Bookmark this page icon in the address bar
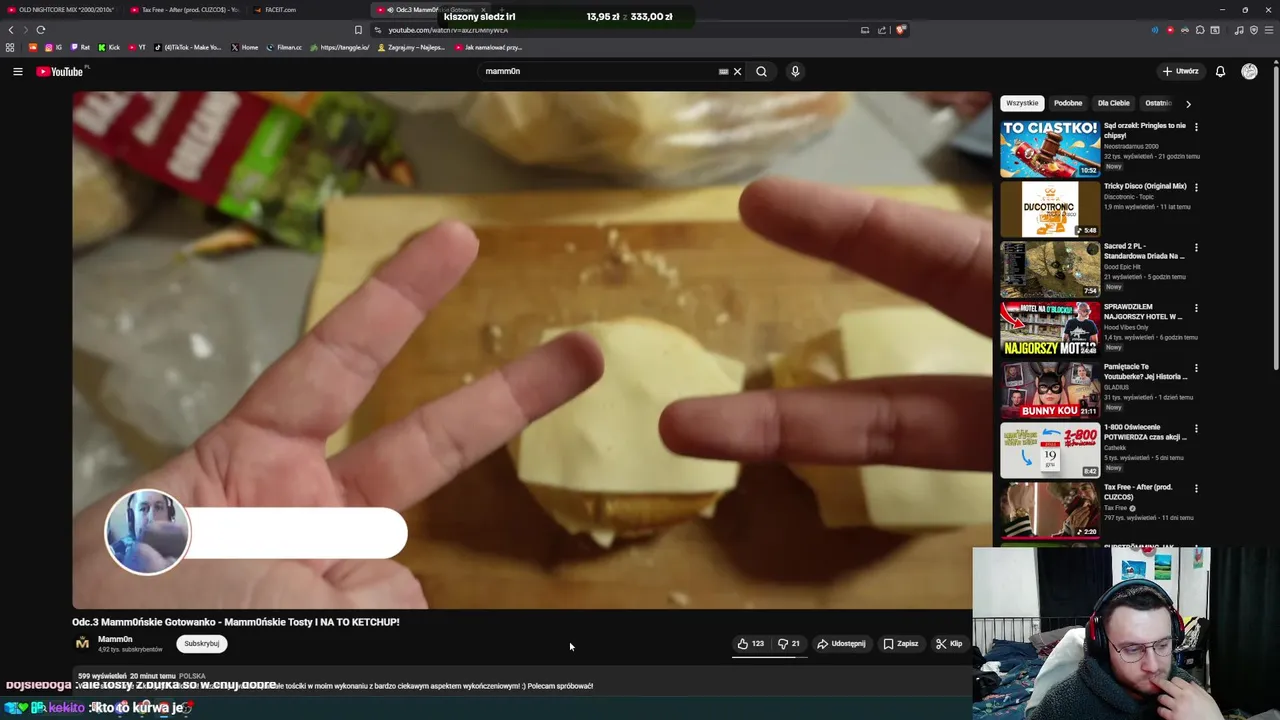 point(358,30)
